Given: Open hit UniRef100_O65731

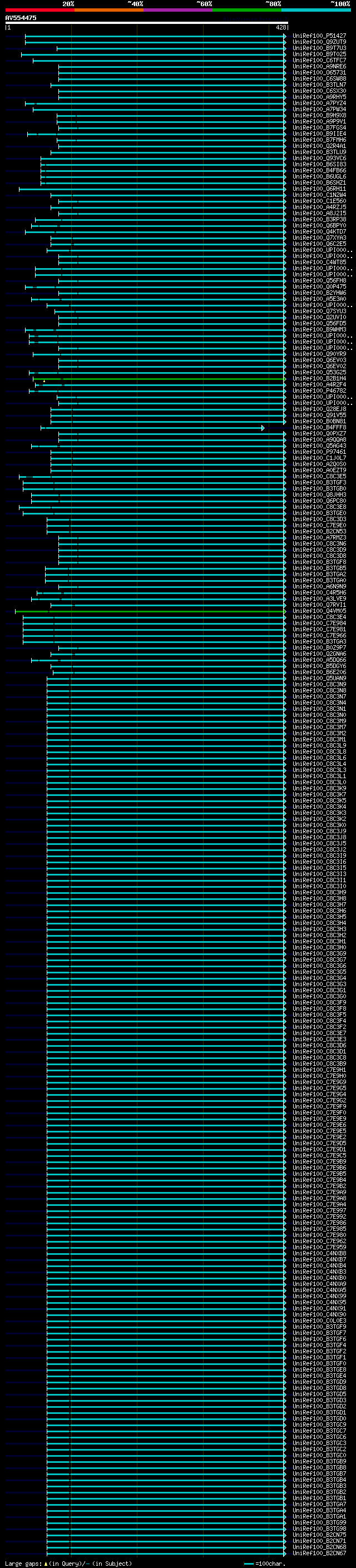Looking at the screenshot, I should point(319,73).
